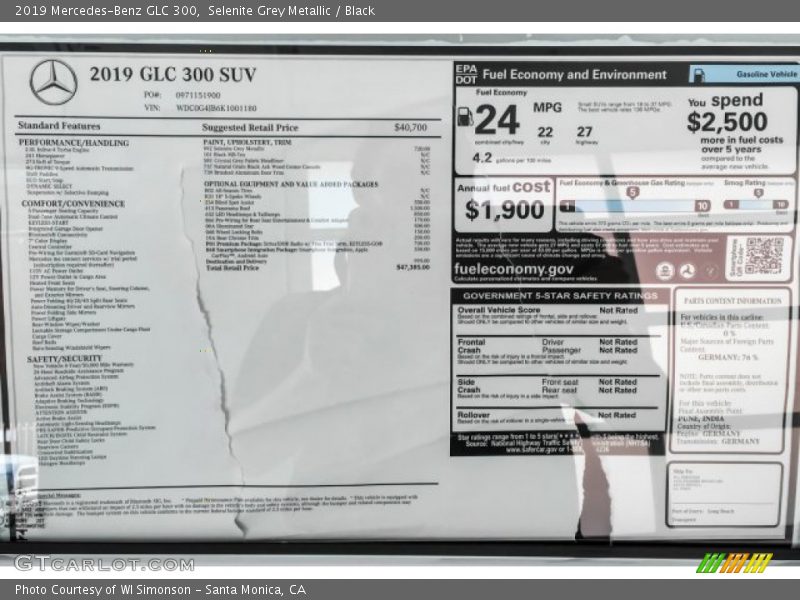Click the EPA DOT logo badge
800x600 pixels.
tap(466, 74)
